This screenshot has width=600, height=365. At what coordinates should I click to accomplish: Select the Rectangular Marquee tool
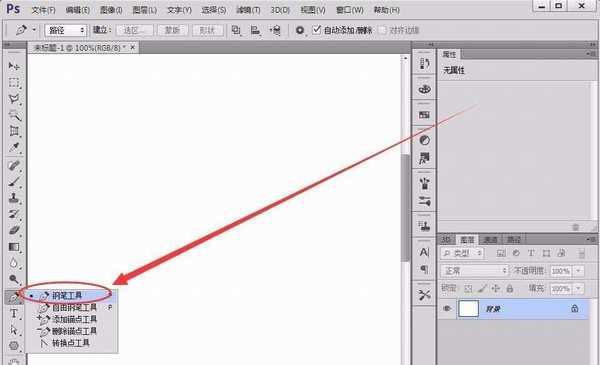coord(14,83)
